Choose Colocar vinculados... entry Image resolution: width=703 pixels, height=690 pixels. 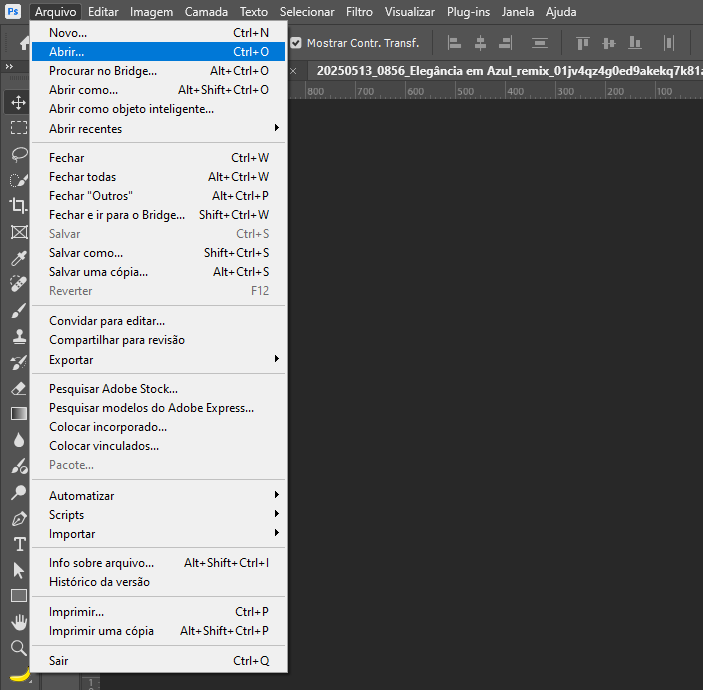point(158,446)
